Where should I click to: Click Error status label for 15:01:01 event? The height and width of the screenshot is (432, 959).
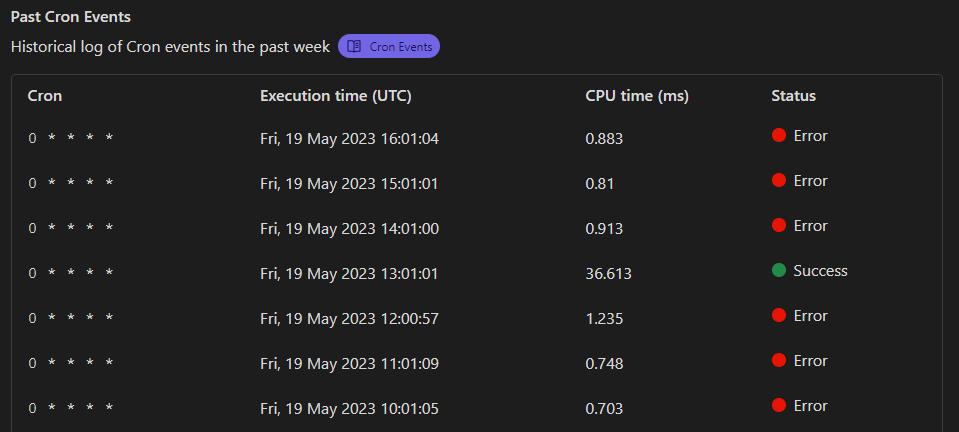810,181
